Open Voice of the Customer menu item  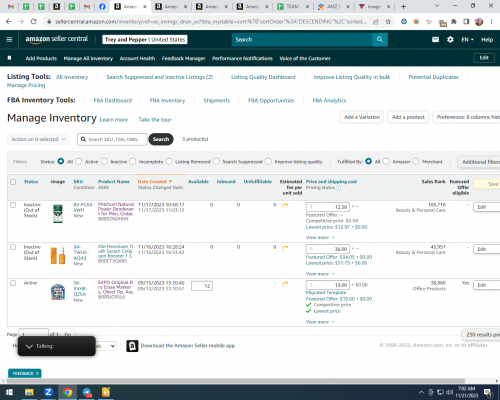click(x=305, y=58)
